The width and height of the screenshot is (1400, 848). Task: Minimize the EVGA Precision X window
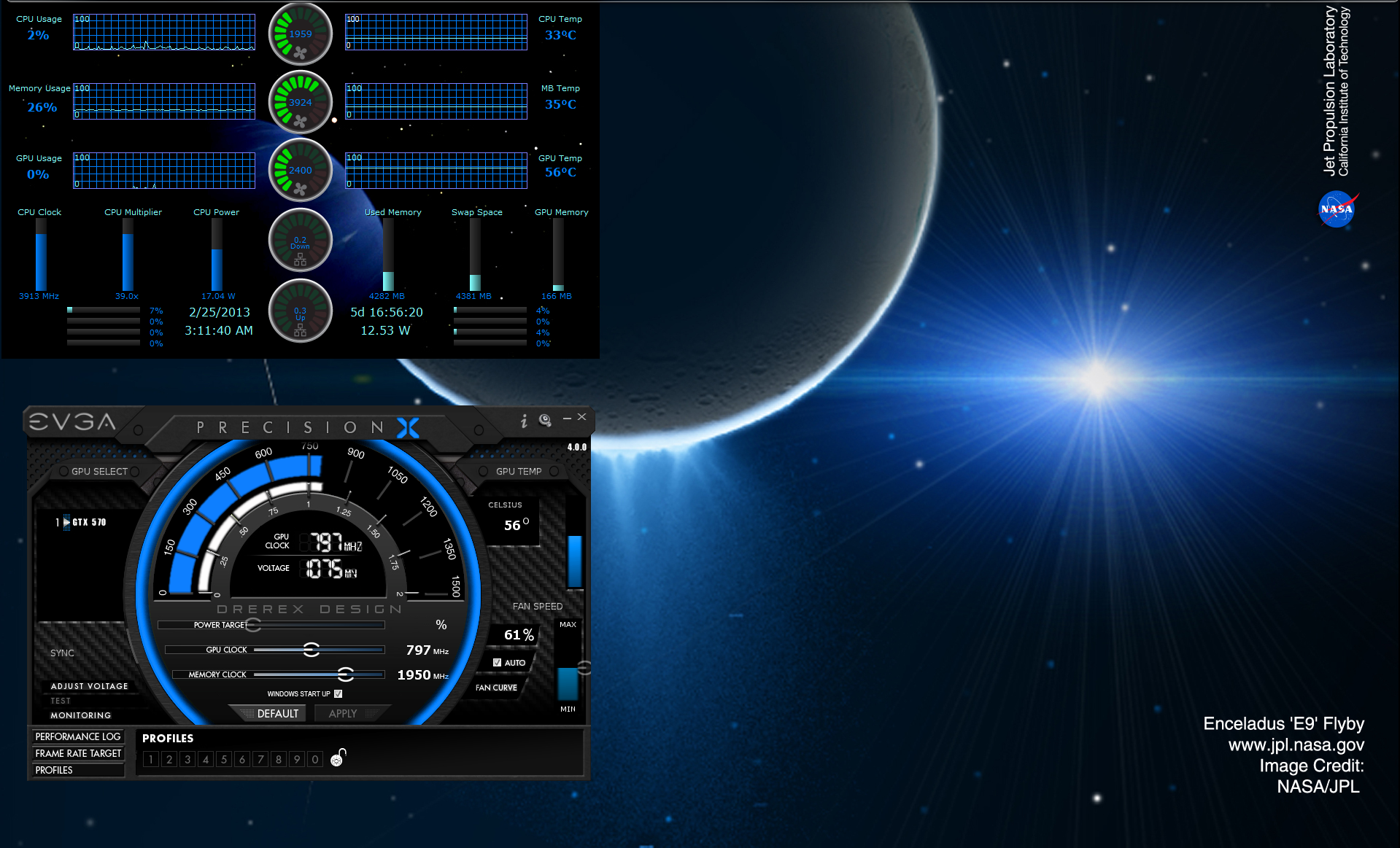coord(567,419)
